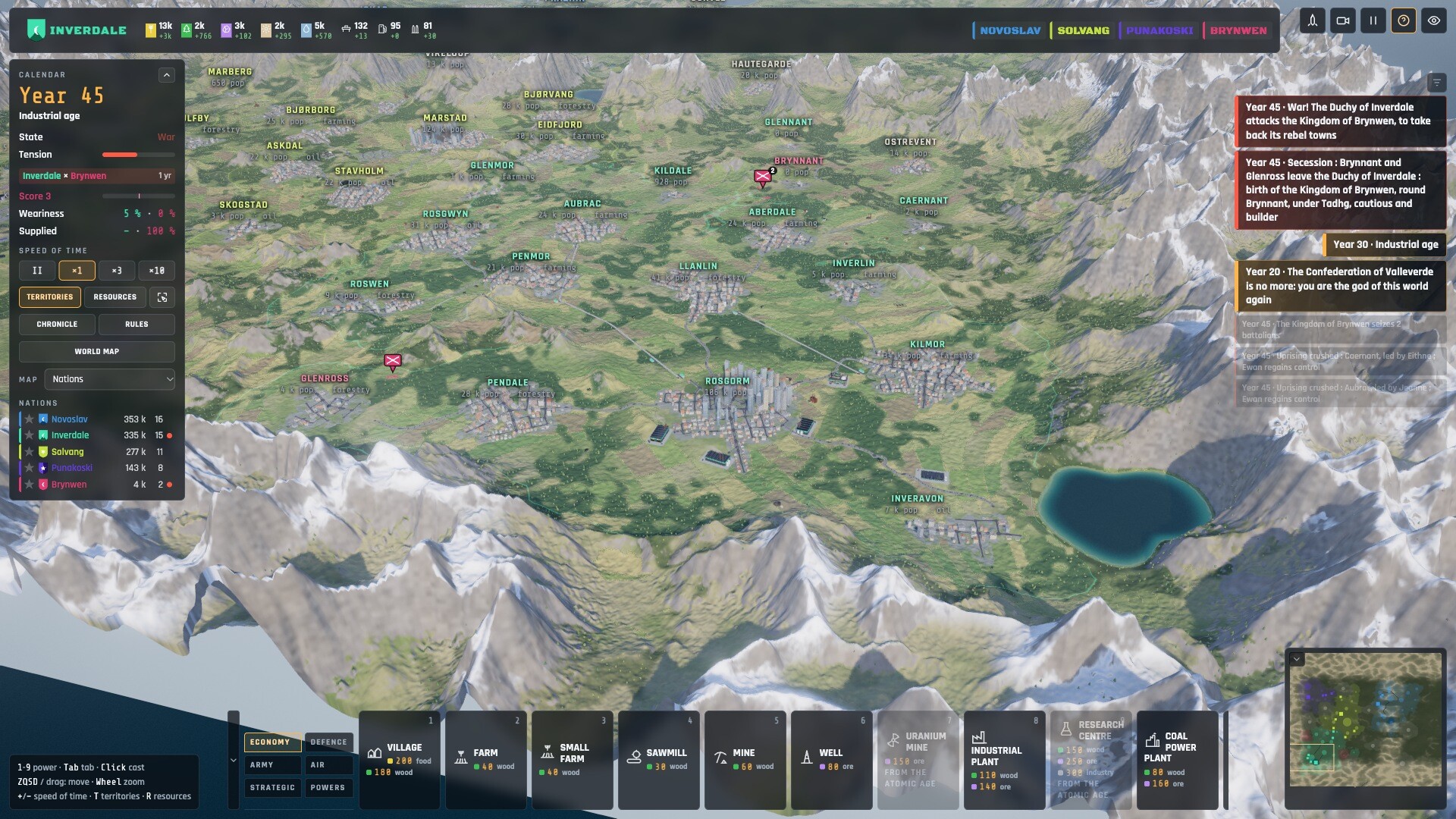Collapse the minimap with its chevron
The image size is (1456, 819).
(x=1297, y=659)
